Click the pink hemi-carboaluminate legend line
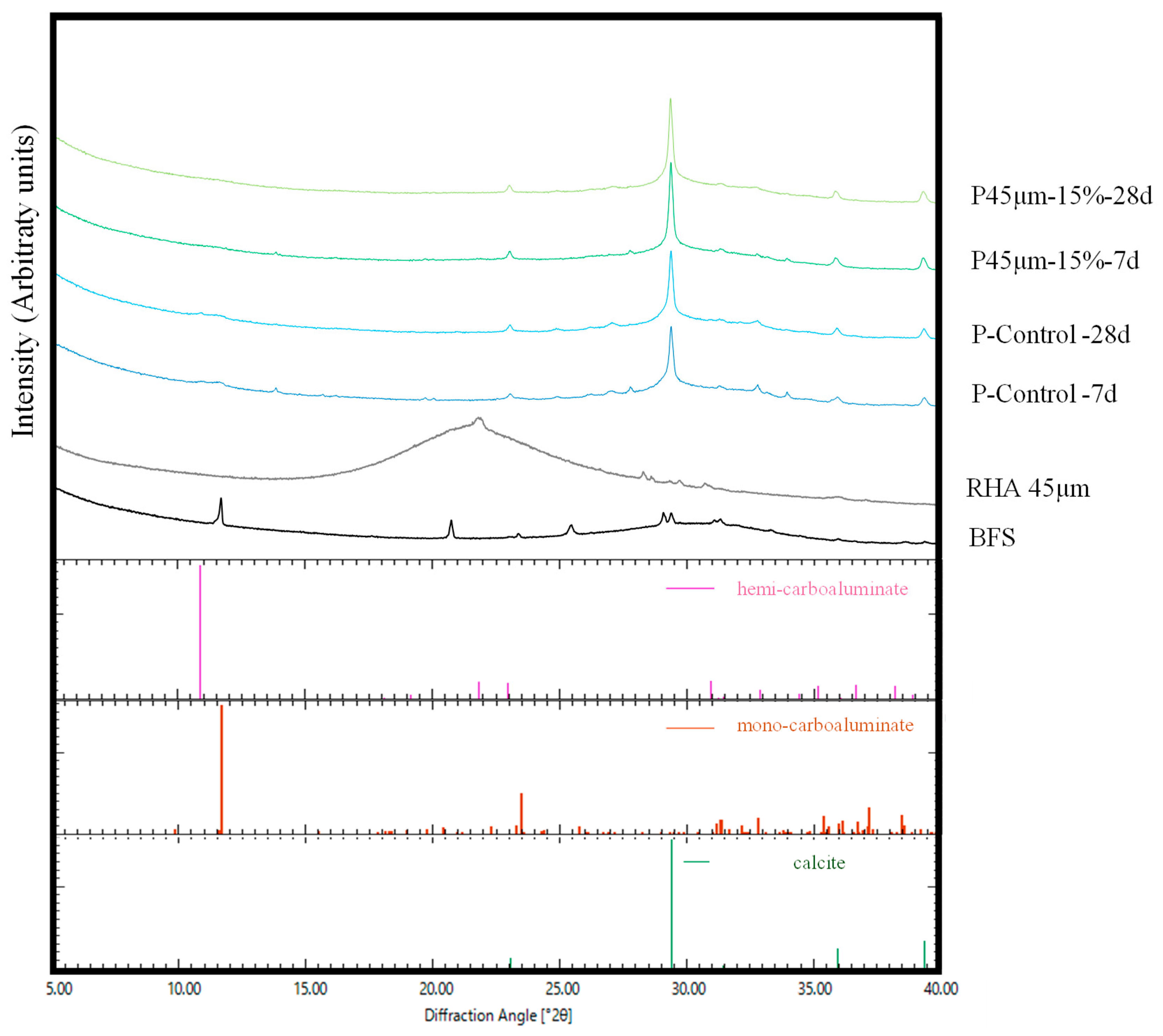Screen dimensions: 1163x1036 click(x=690, y=589)
